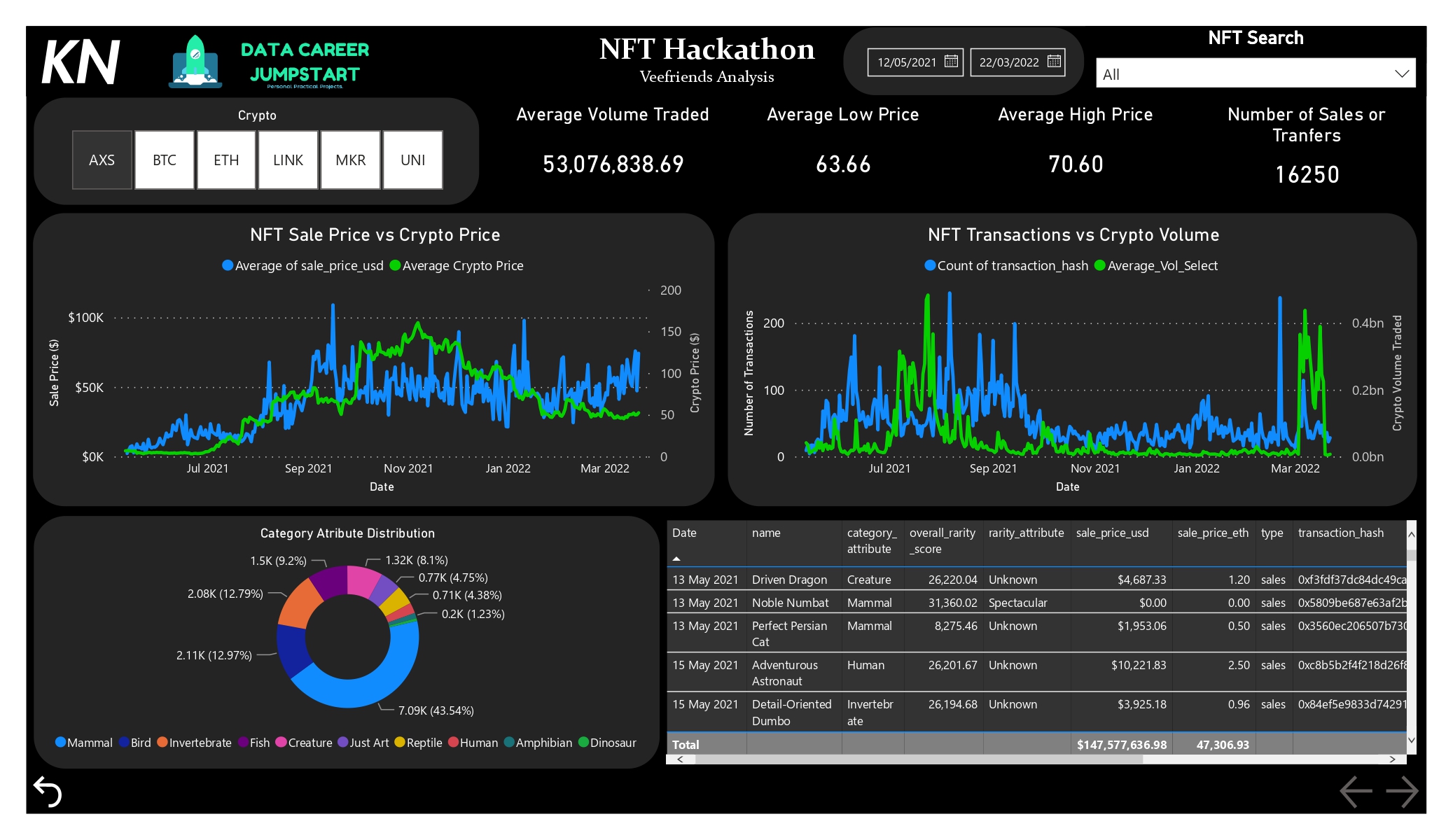The width and height of the screenshot is (1453, 840).
Task: Click the KN logo
Action: click(81, 62)
